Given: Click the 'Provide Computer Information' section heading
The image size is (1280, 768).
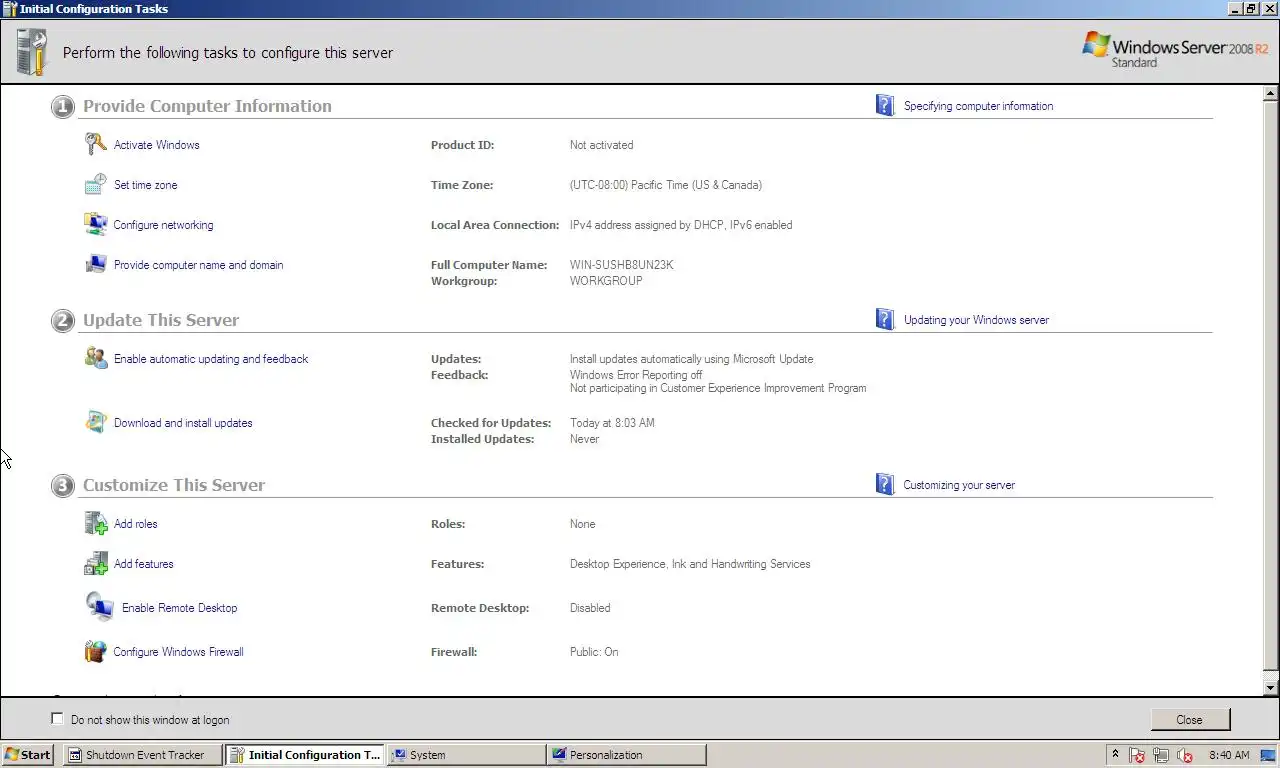Looking at the screenshot, I should point(207,106).
